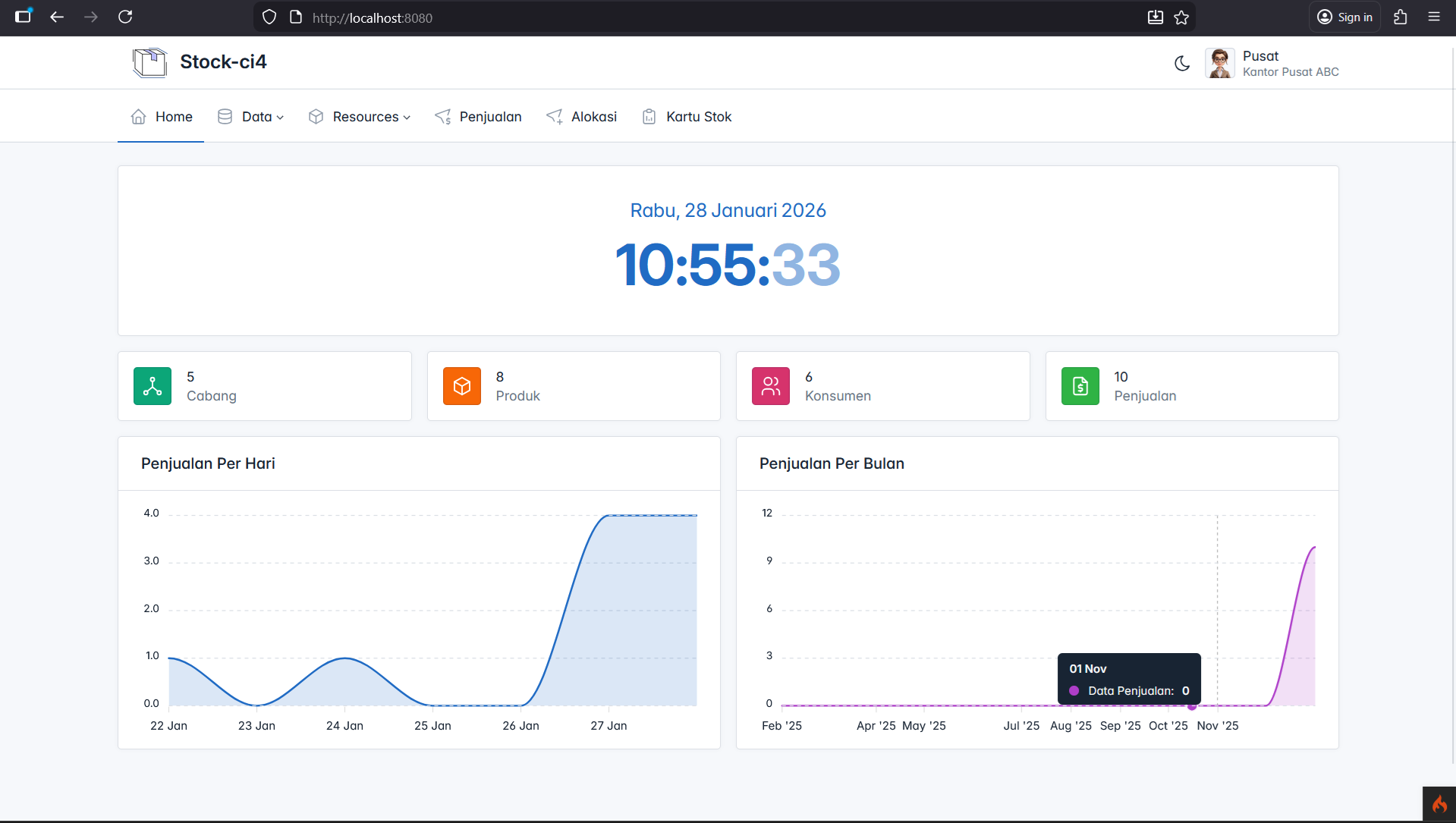Click the orange Produk box icon
This screenshot has height=823, width=1456.
(x=462, y=386)
